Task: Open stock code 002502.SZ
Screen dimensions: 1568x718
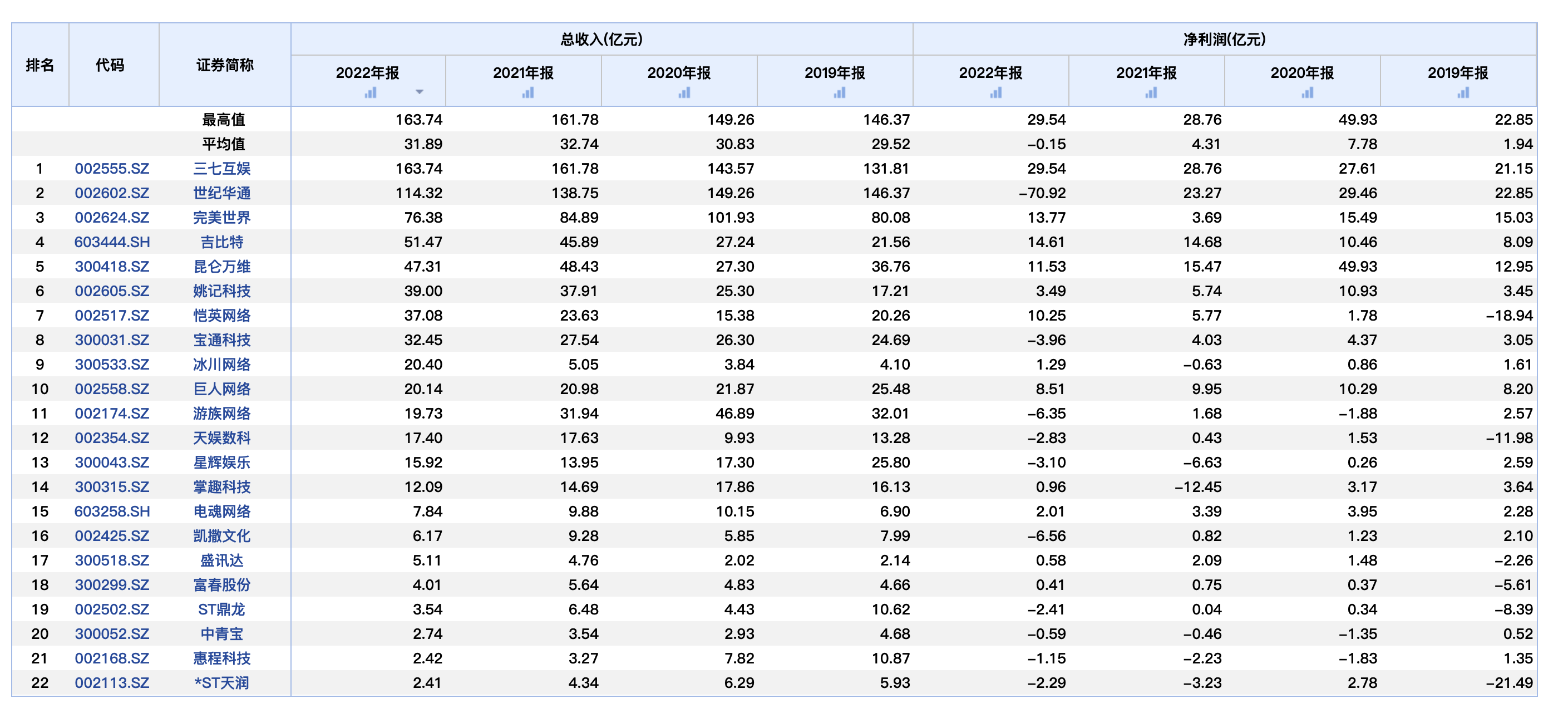Action: click(112, 609)
